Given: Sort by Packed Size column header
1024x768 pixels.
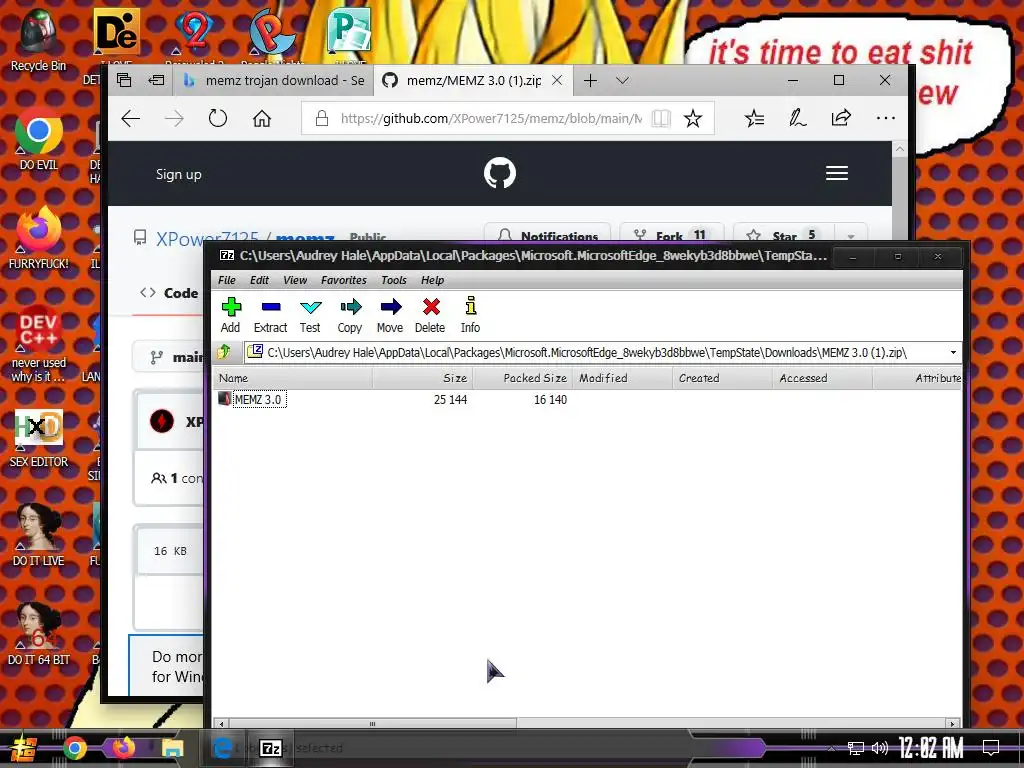Looking at the screenshot, I should 522,378.
